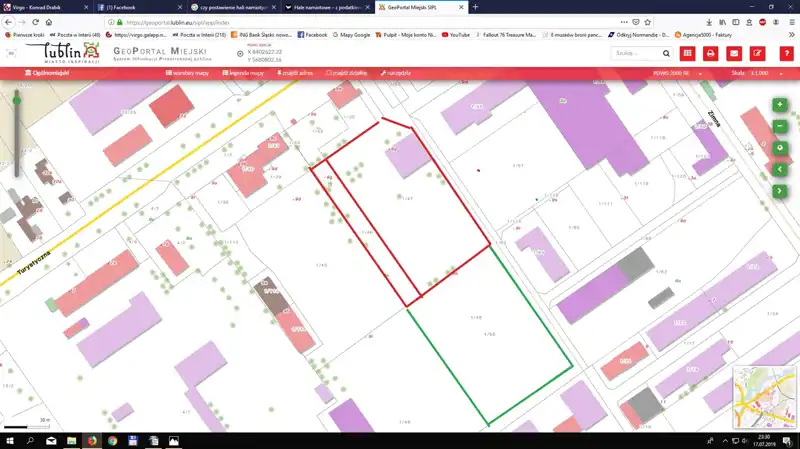Open File Explorer from the taskbar
Viewport: 800px width, 449px height.
(71, 441)
